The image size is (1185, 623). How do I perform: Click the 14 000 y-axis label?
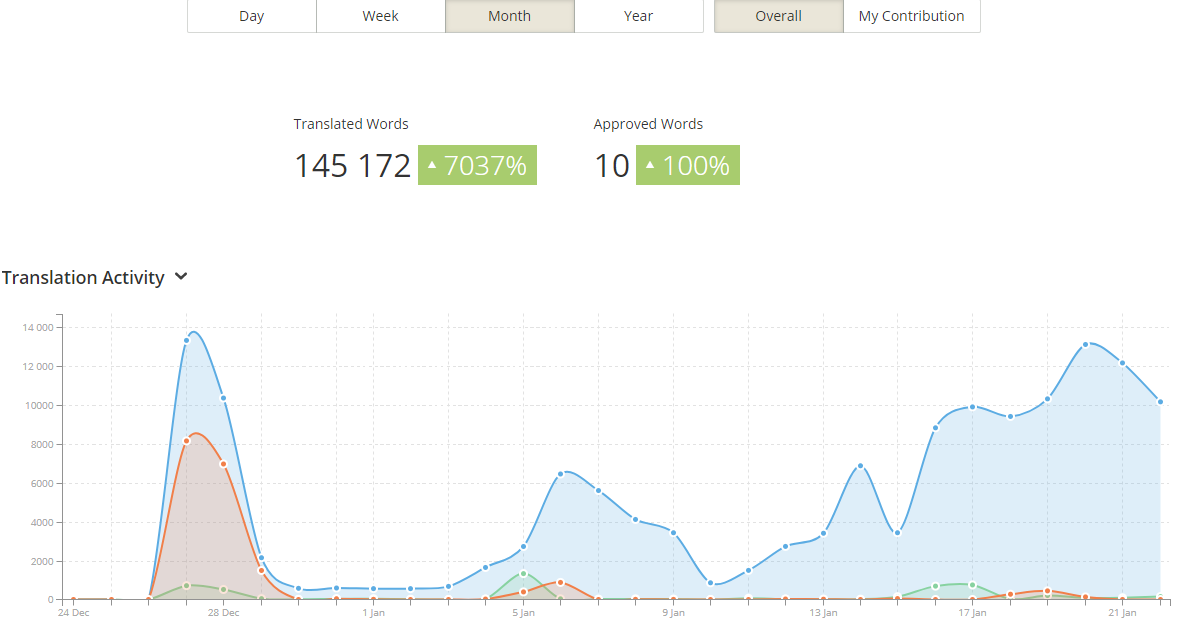(38, 327)
